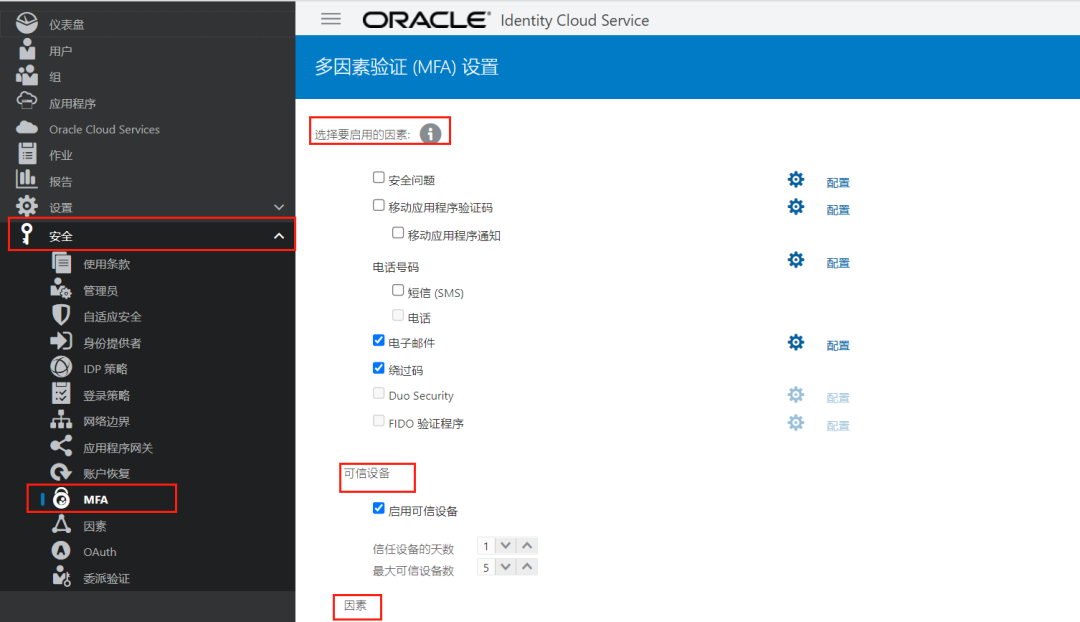1080x622 pixels.
Task: Click the gear icon for 电子邮件
Action: pos(796,342)
